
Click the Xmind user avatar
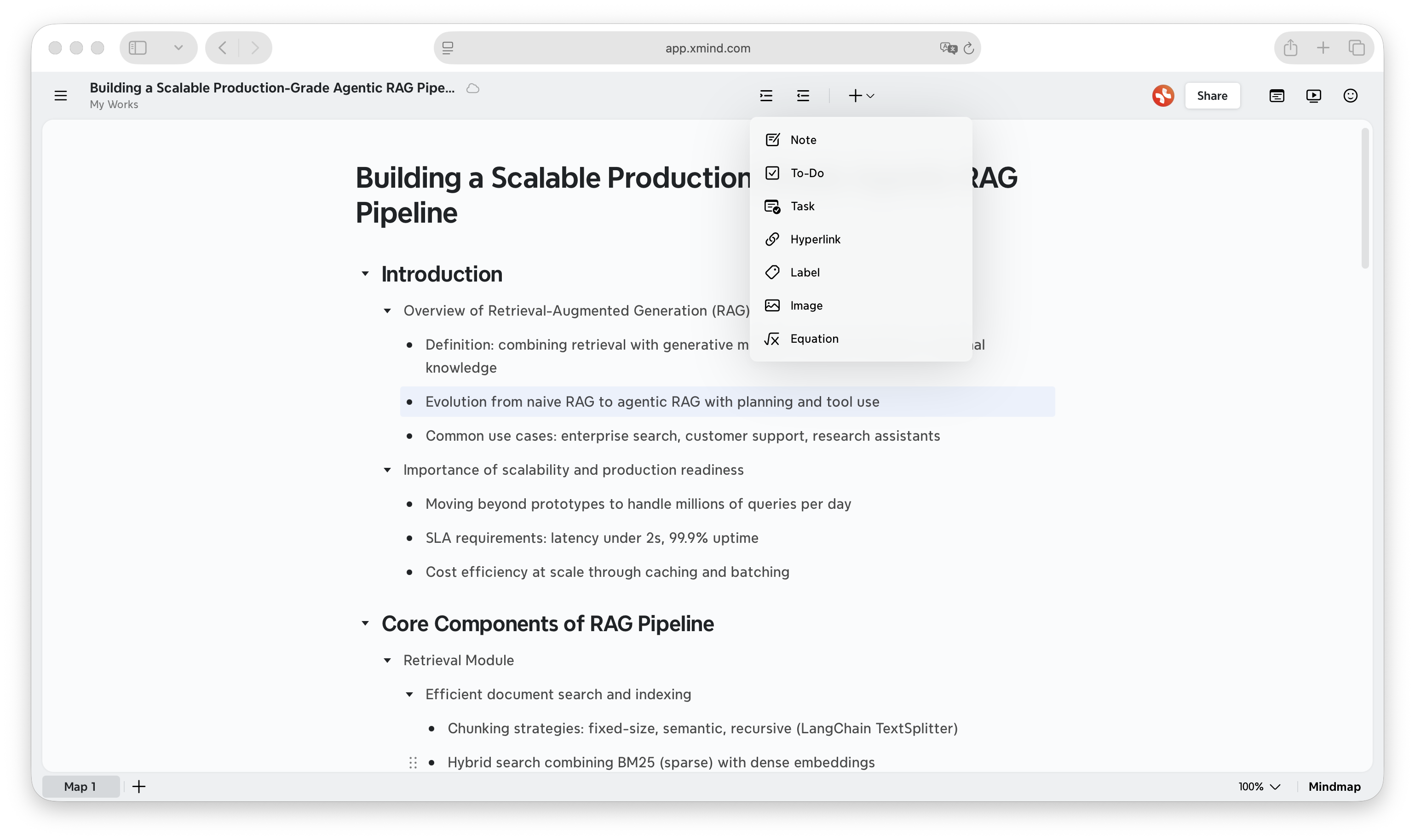coord(1162,96)
